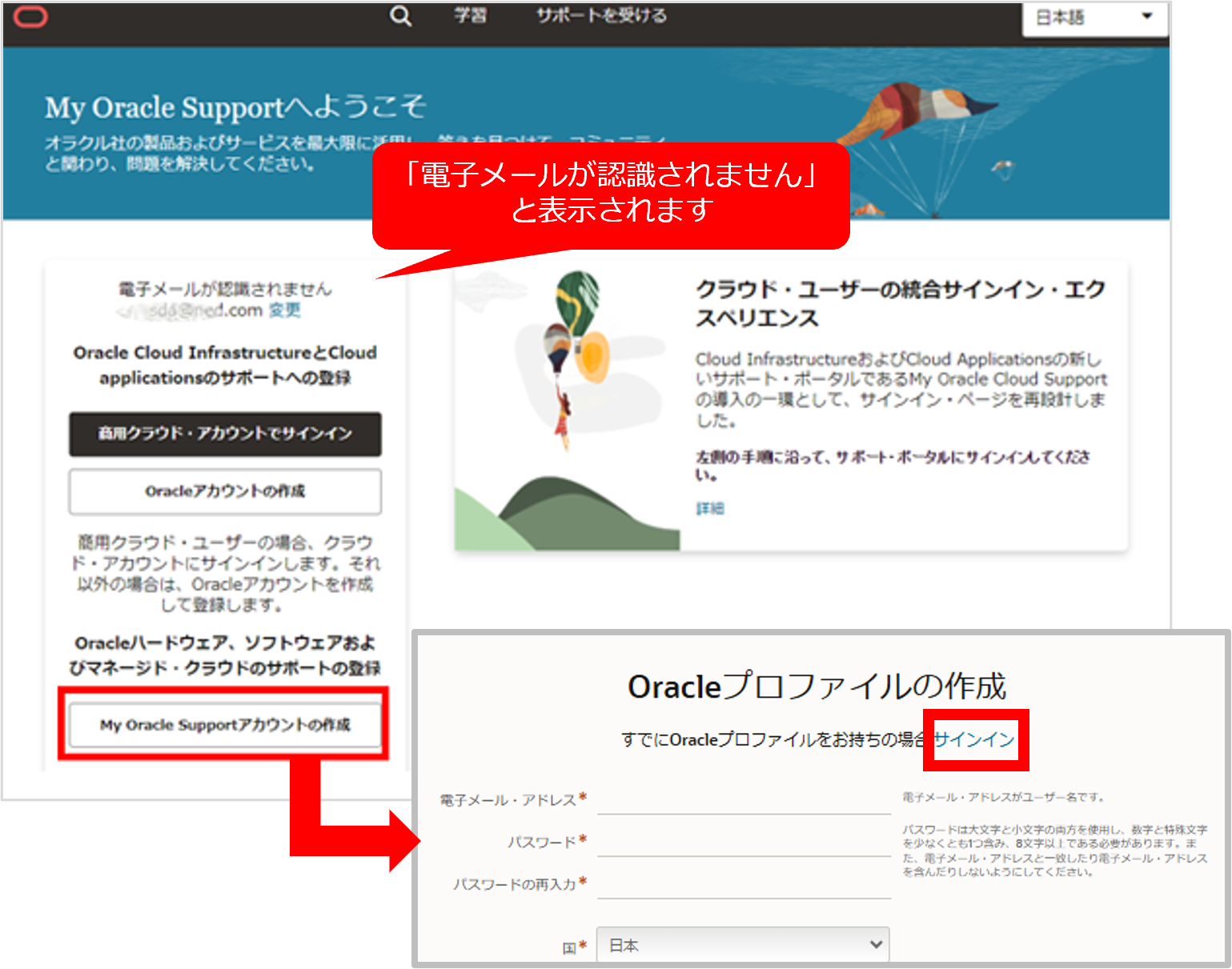Click the balloon illustration in the cloud card

tap(568, 410)
